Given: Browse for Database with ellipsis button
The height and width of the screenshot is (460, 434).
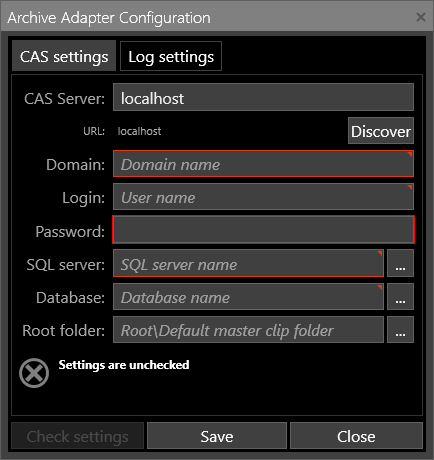Looking at the screenshot, I should (x=400, y=297).
